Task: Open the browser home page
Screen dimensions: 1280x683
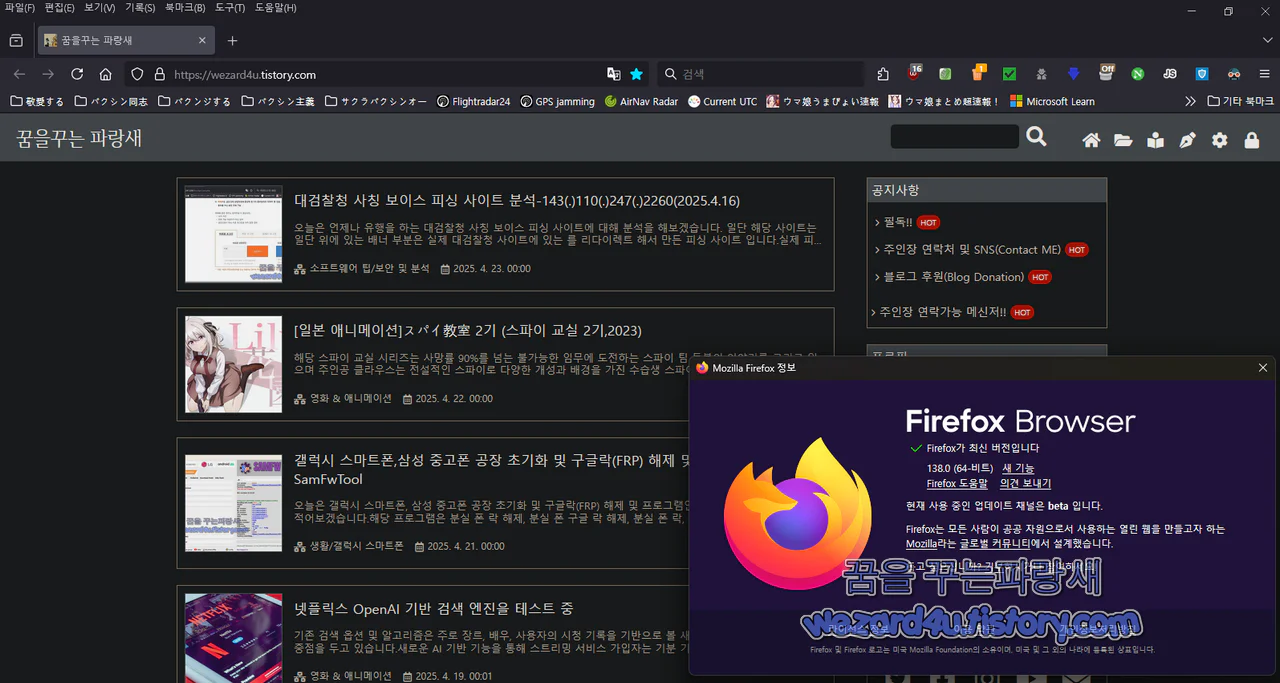Action: (x=105, y=74)
